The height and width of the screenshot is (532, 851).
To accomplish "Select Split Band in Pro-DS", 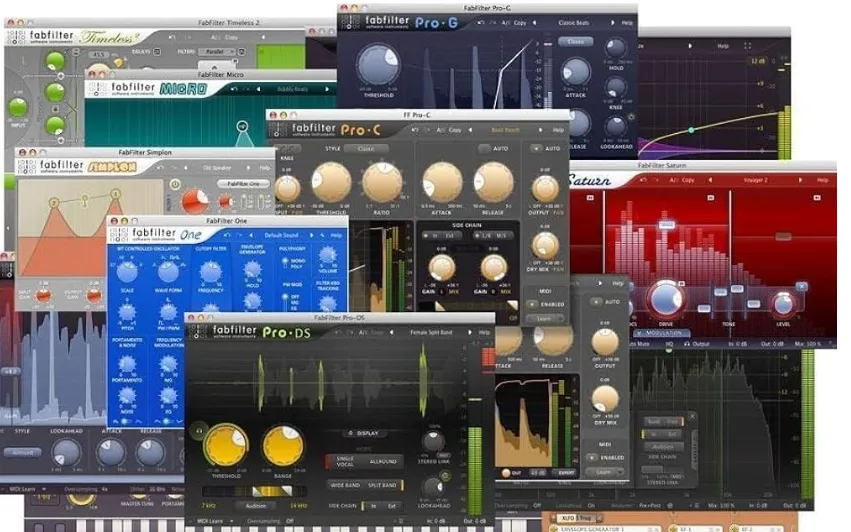I will coord(383,485).
